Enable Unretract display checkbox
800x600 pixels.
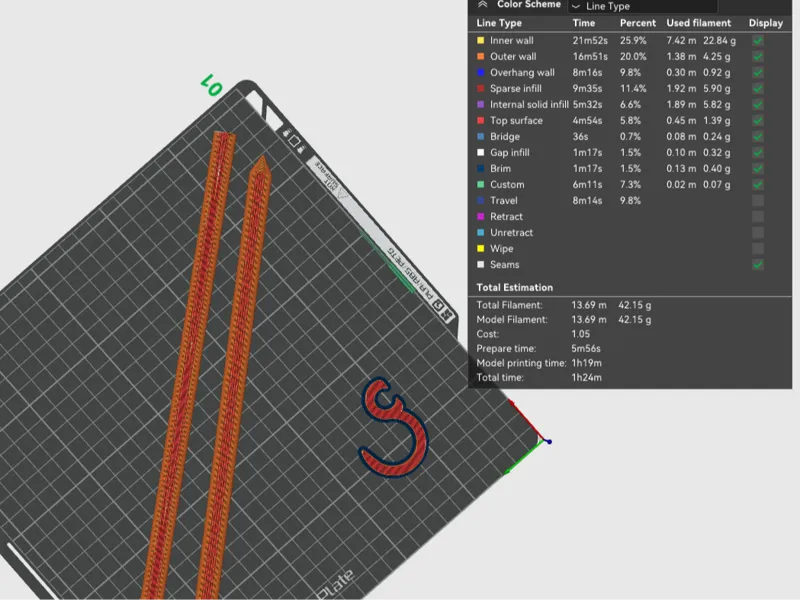(758, 233)
